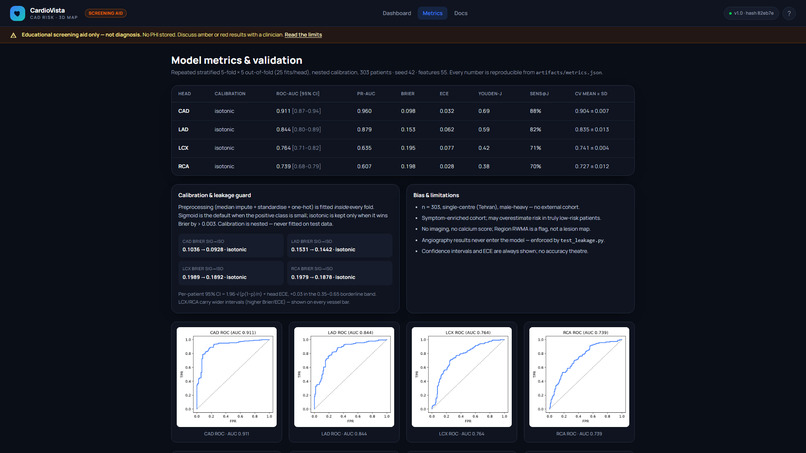The height and width of the screenshot is (453, 806).
Task: Click the PR-AUC value 0.879
Action: [x=364, y=130]
